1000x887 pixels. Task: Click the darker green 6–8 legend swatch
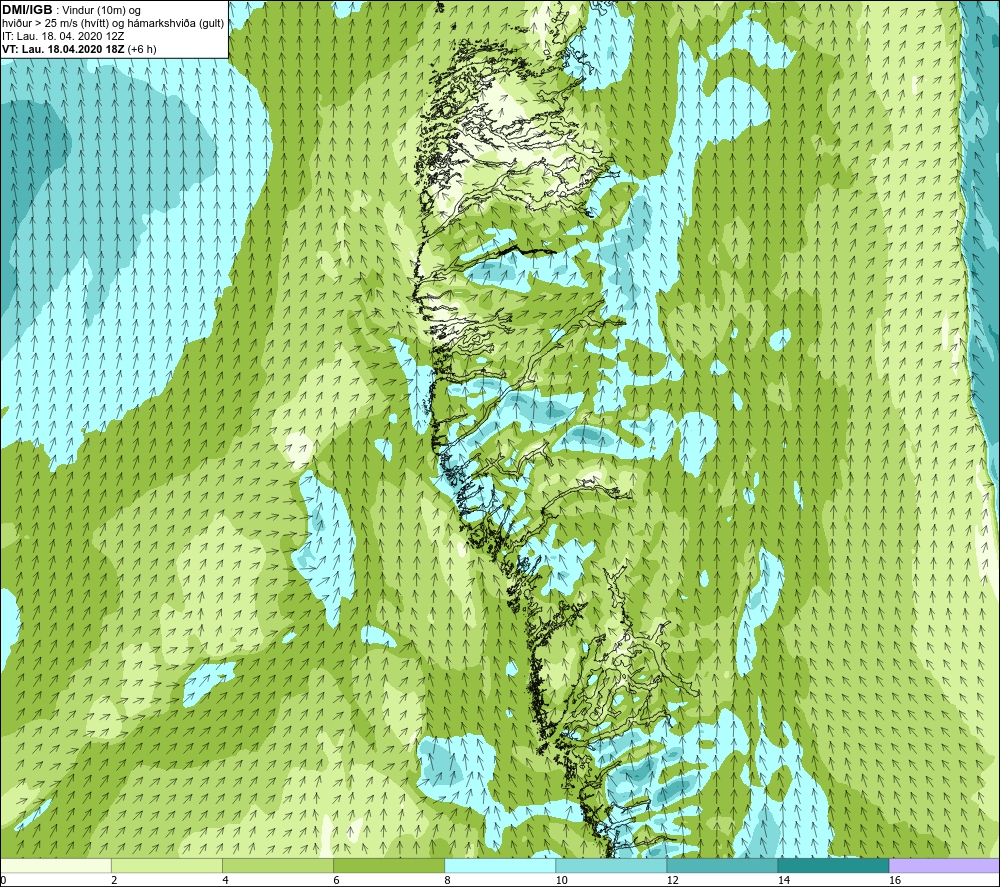pyautogui.click(x=389, y=865)
